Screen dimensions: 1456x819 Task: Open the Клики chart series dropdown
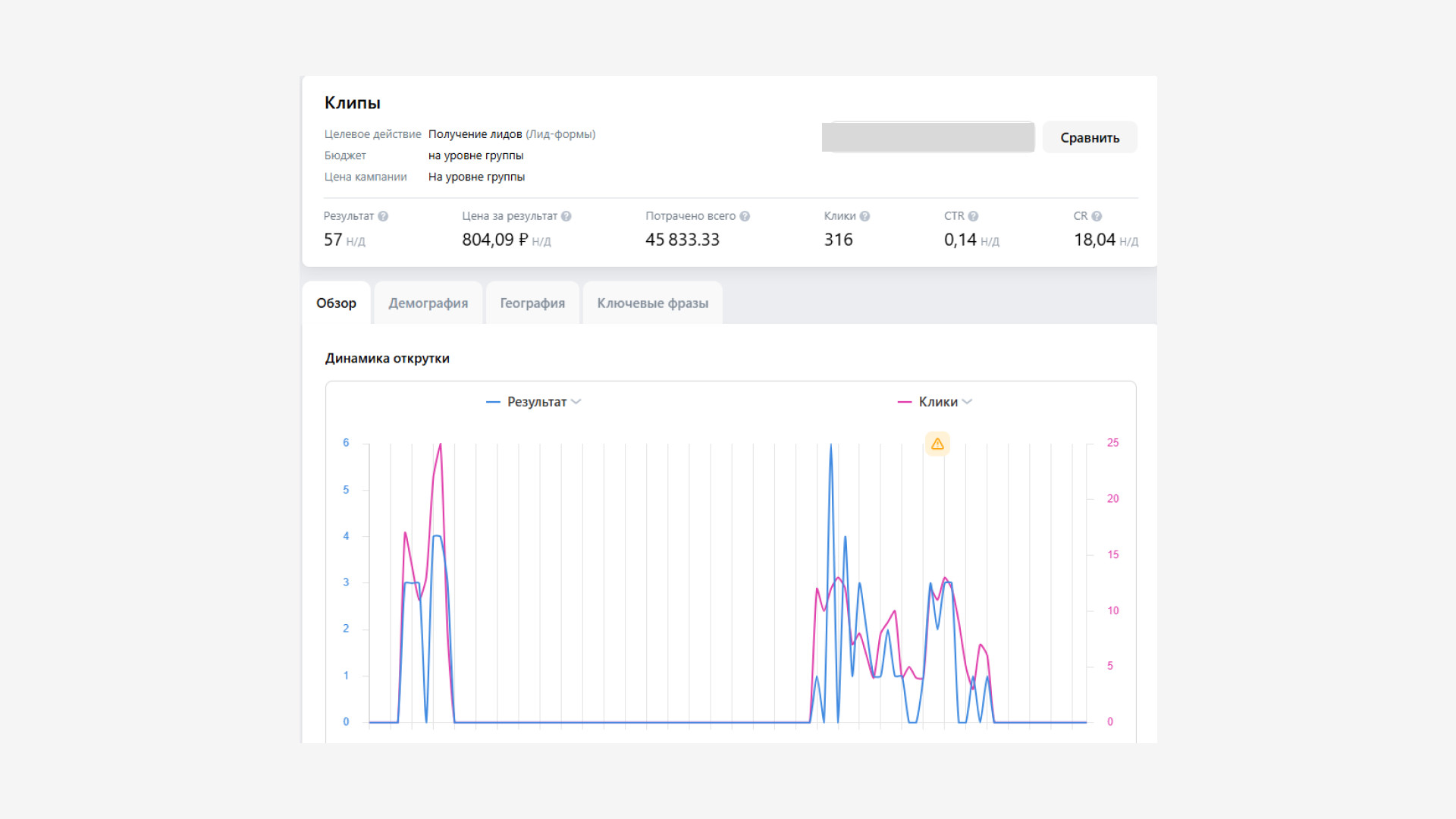coord(967,402)
